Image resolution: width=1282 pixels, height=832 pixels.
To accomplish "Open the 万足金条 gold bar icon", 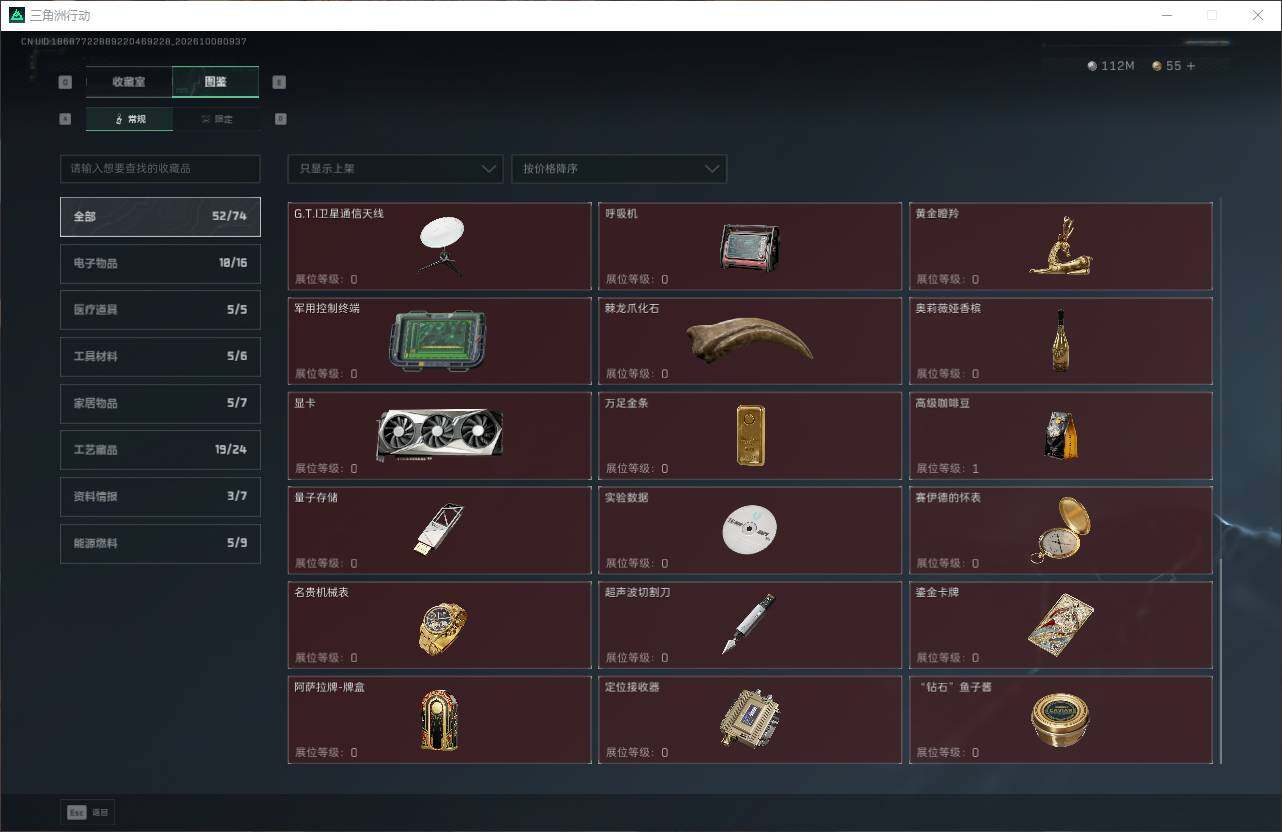I will point(751,435).
